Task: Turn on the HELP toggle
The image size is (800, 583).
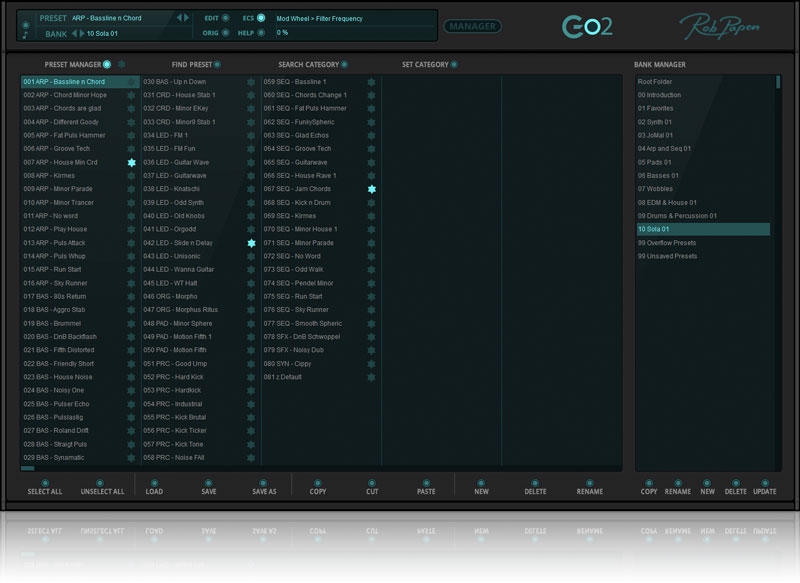Action: point(261,33)
